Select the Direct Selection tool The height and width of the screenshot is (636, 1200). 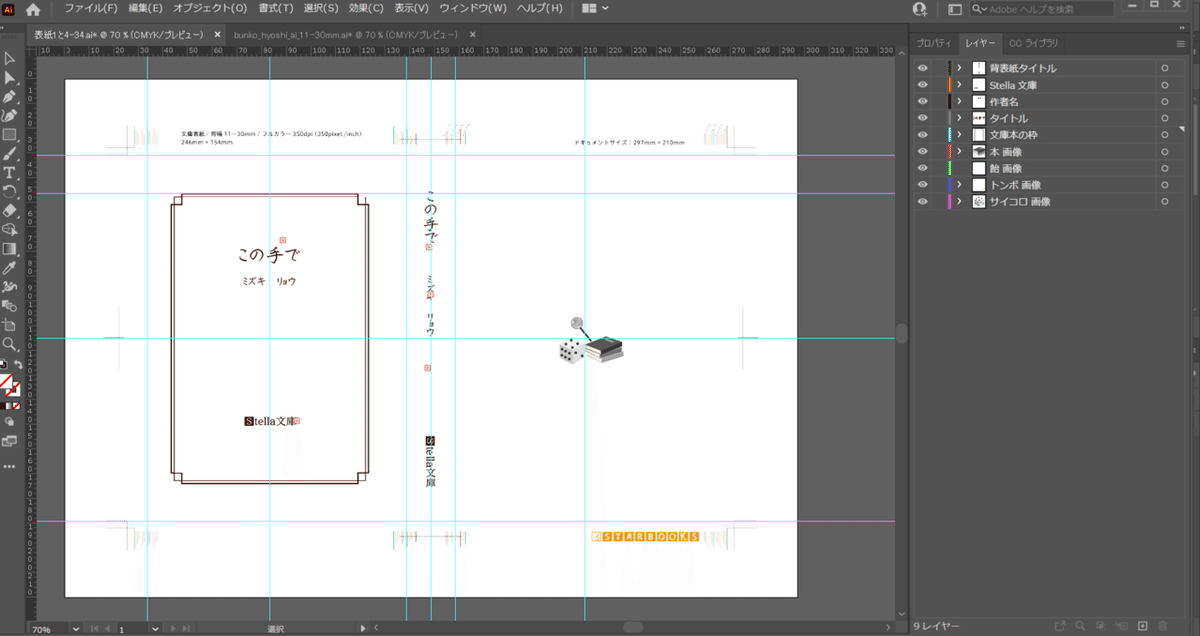(x=10, y=78)
